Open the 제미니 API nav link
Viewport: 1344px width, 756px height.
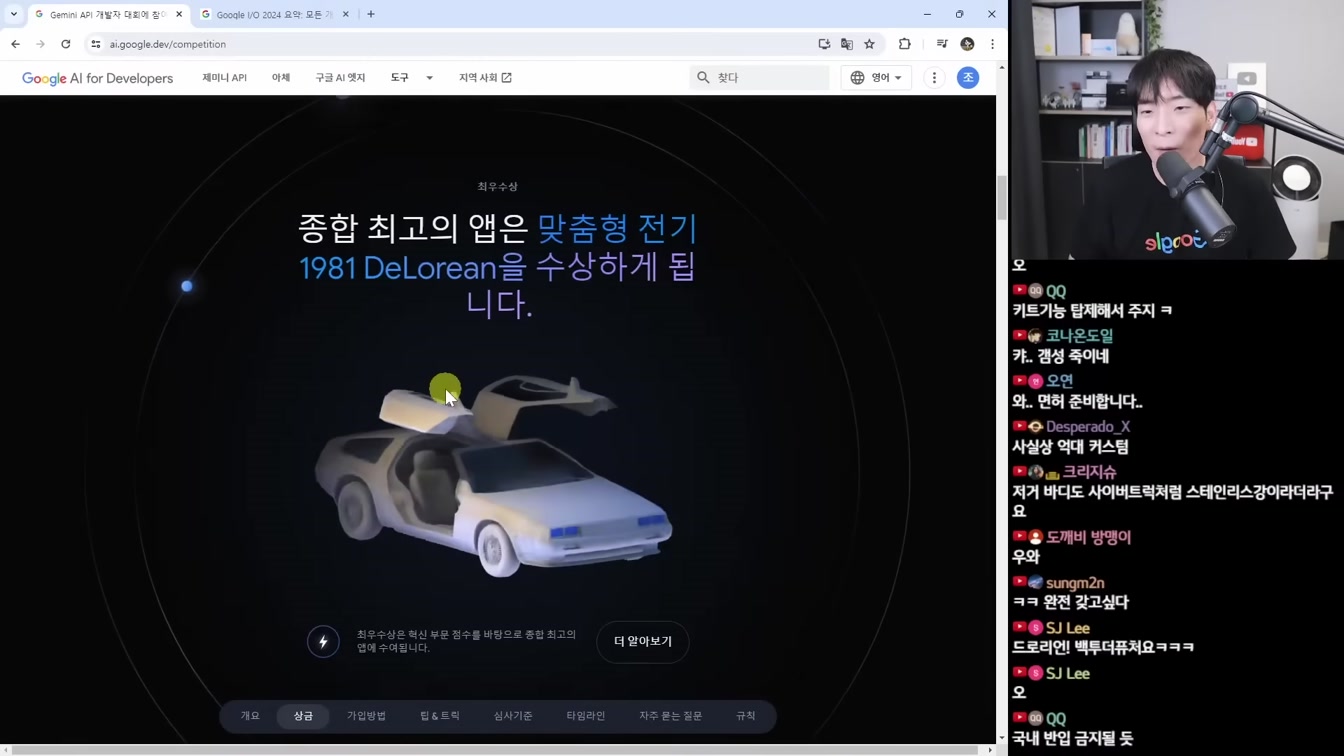click(x=224, y=77)
